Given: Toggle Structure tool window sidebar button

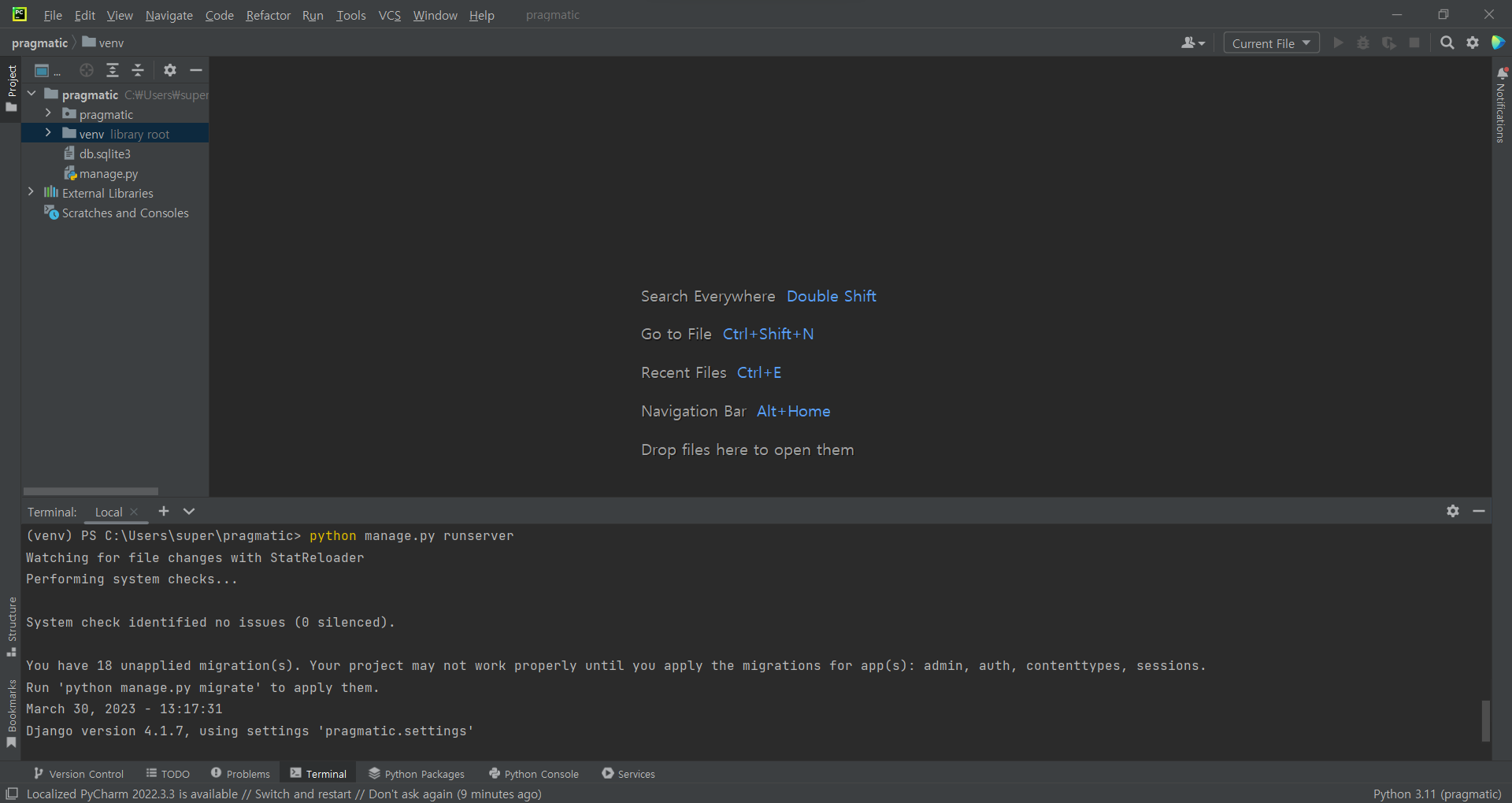Looking at the screenshot, I should pos(11,627).
